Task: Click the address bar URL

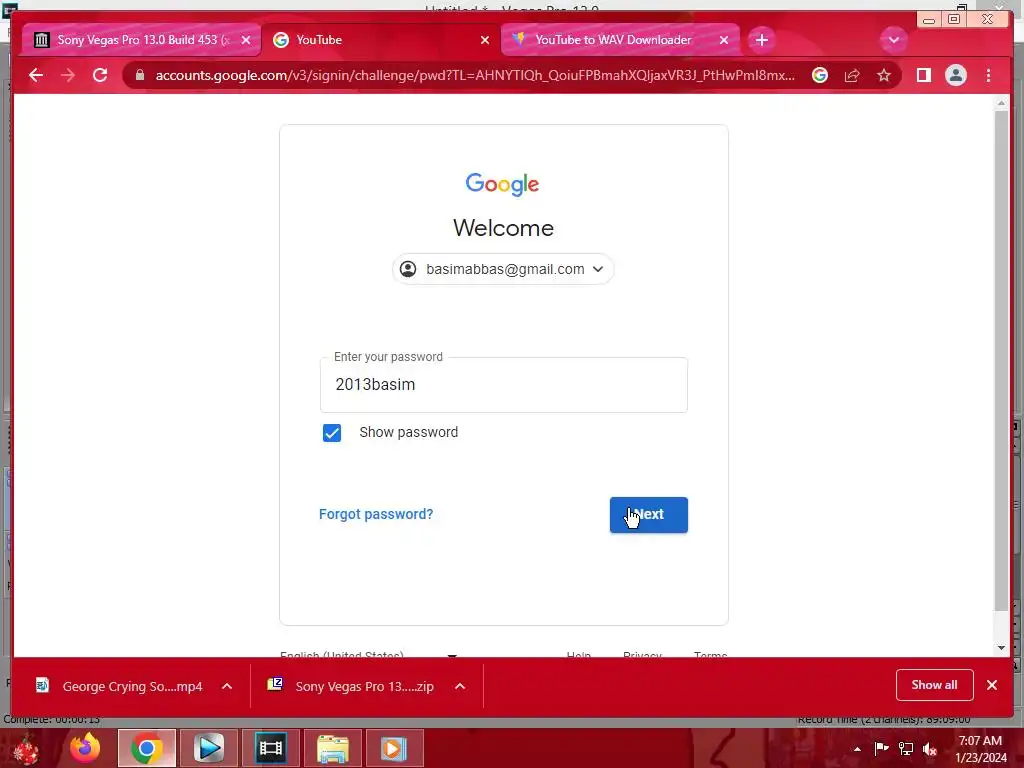Action: pos(475,75)
